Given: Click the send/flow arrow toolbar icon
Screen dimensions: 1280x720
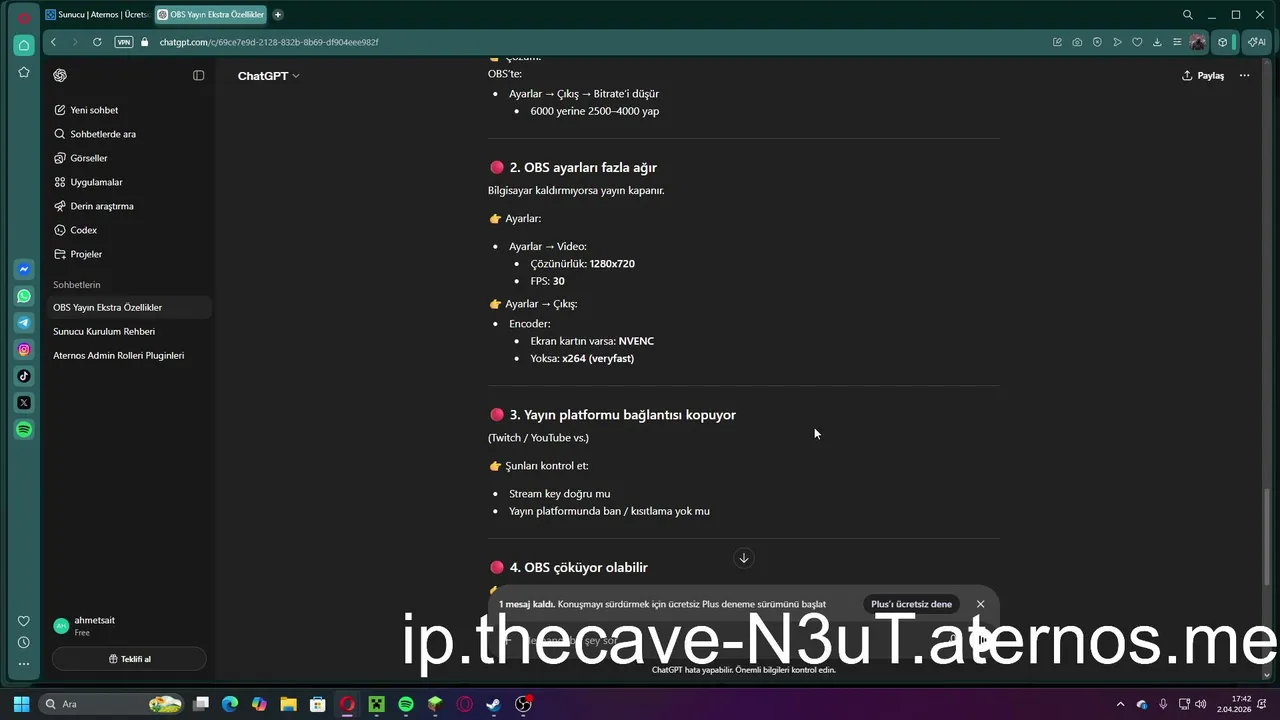Looking at the screenshot, I should click(x=1117, y=42).
